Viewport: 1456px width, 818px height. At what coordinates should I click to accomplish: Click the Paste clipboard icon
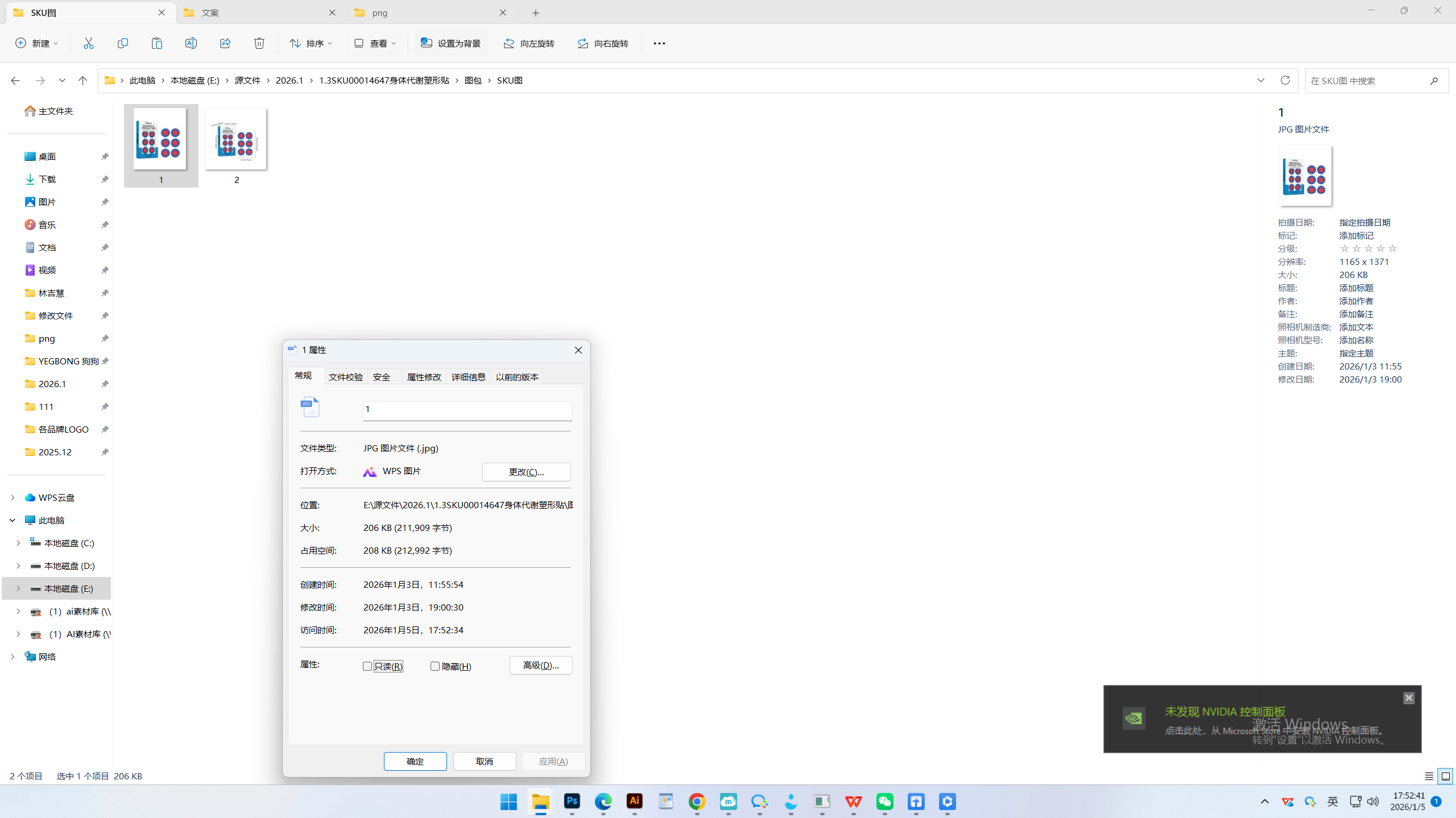tap(157, 43)
